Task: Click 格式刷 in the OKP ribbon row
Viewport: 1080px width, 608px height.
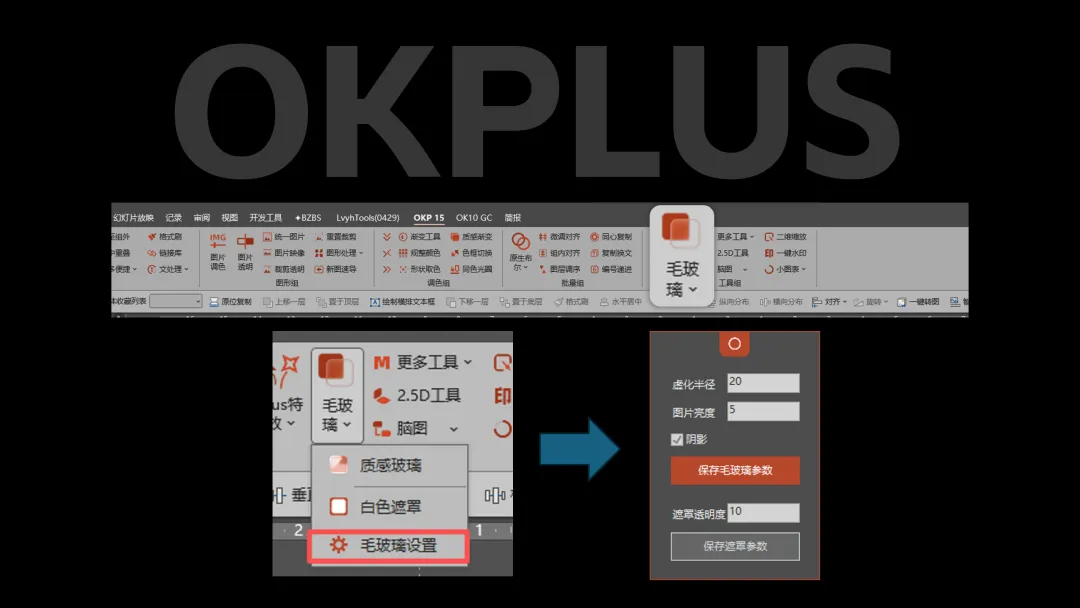Action: click(165, 237)
